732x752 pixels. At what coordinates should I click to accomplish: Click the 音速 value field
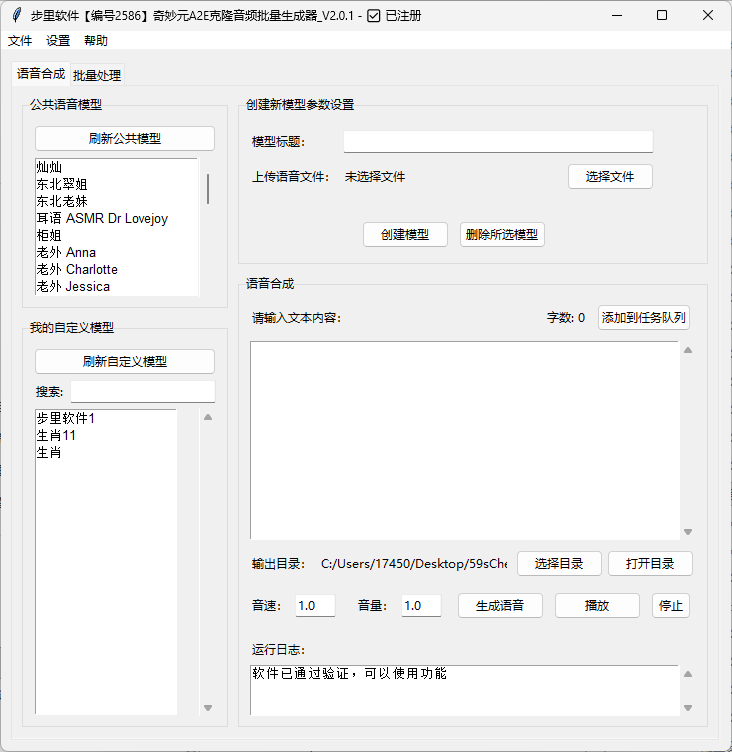click(315, 606)
